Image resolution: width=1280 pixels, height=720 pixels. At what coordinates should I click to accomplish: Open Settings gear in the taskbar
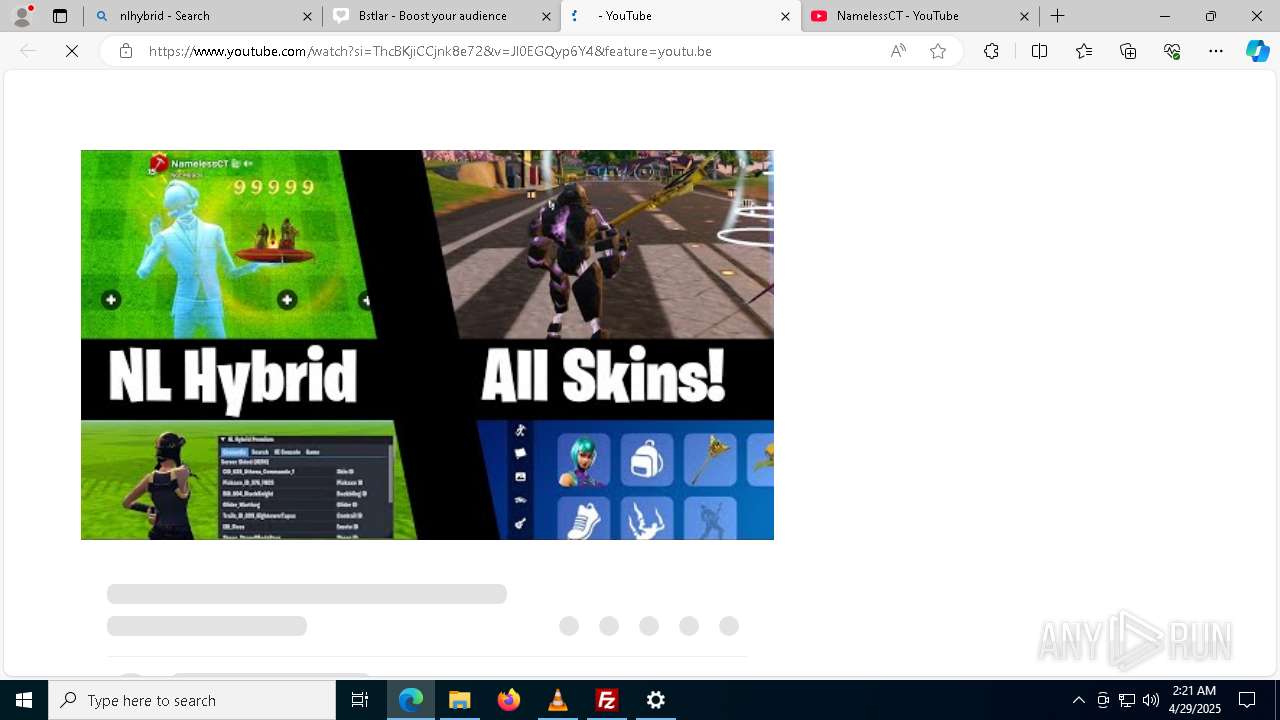pos(656,700)
